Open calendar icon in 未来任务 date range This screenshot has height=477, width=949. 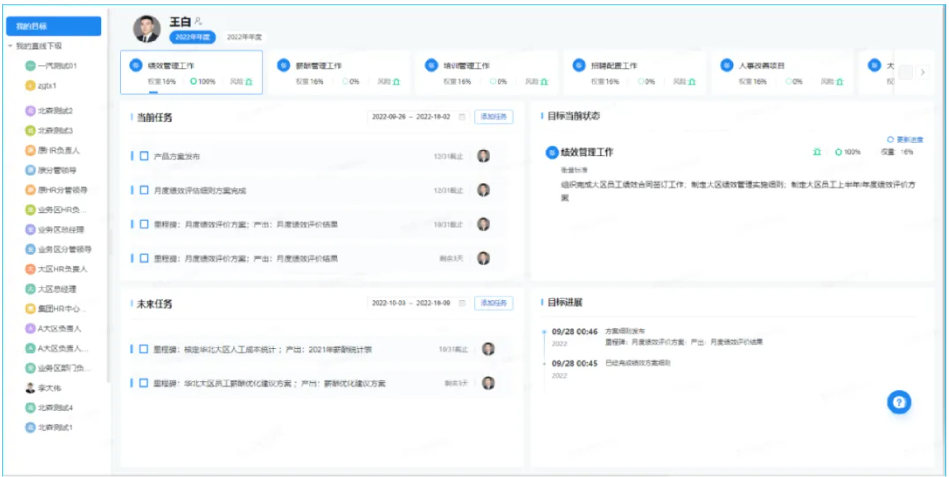tap(462, 303)
